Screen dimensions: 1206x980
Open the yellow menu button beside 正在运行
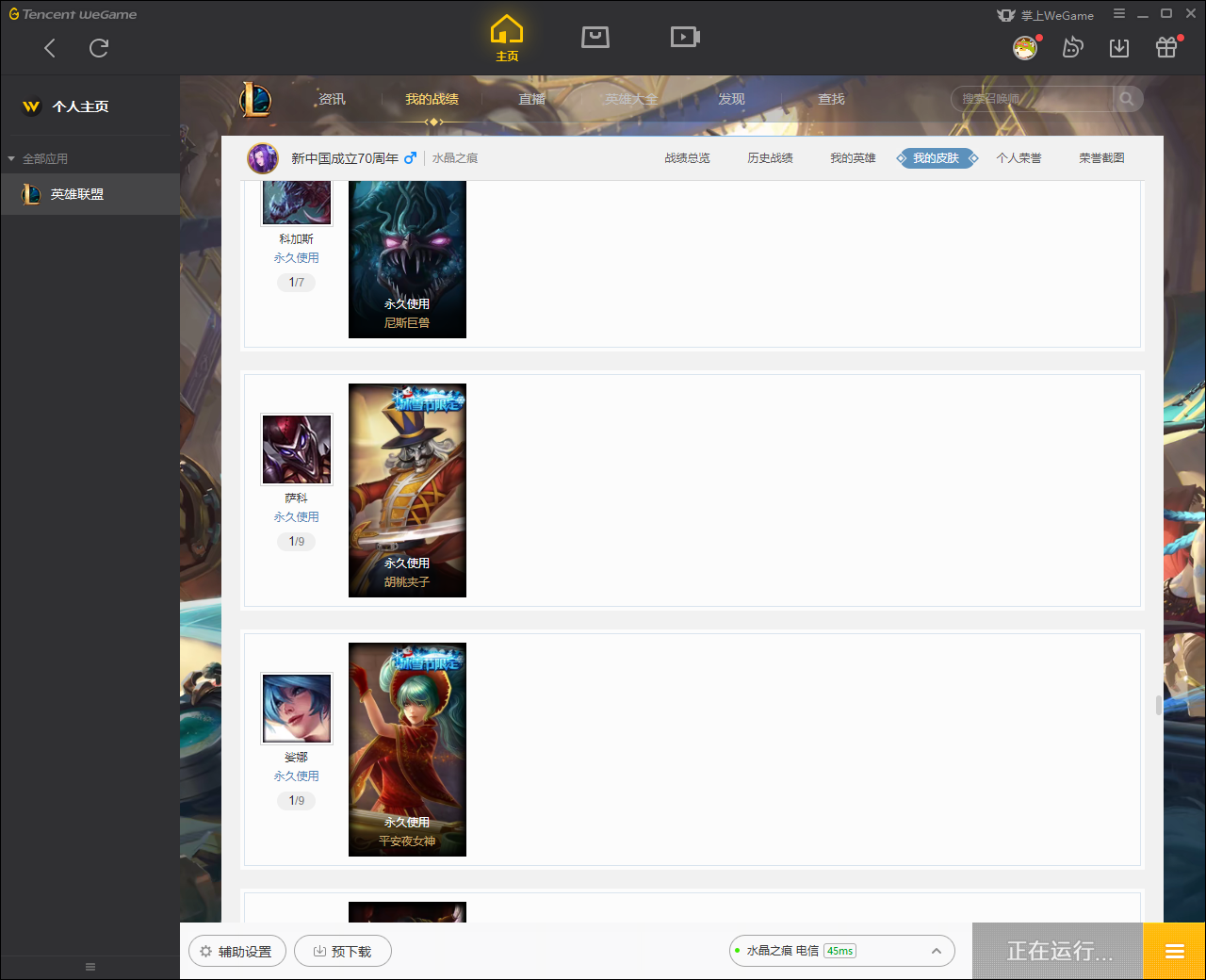click(x=1174, y=951)
